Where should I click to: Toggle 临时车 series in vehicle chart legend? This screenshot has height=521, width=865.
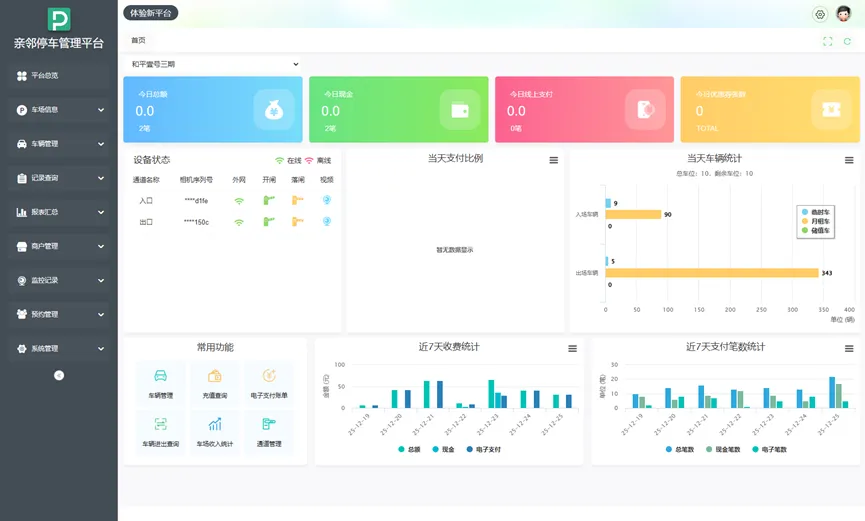[x=816, y=212]
